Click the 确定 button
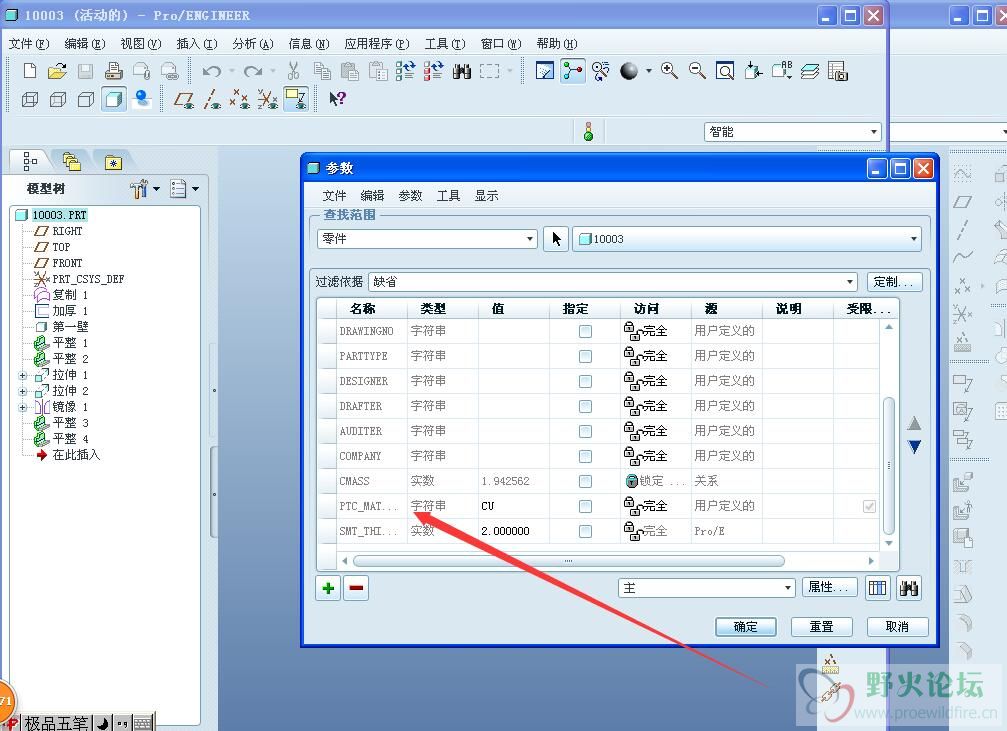This screenshot has width=1007, height=731. tap(746, 626)
